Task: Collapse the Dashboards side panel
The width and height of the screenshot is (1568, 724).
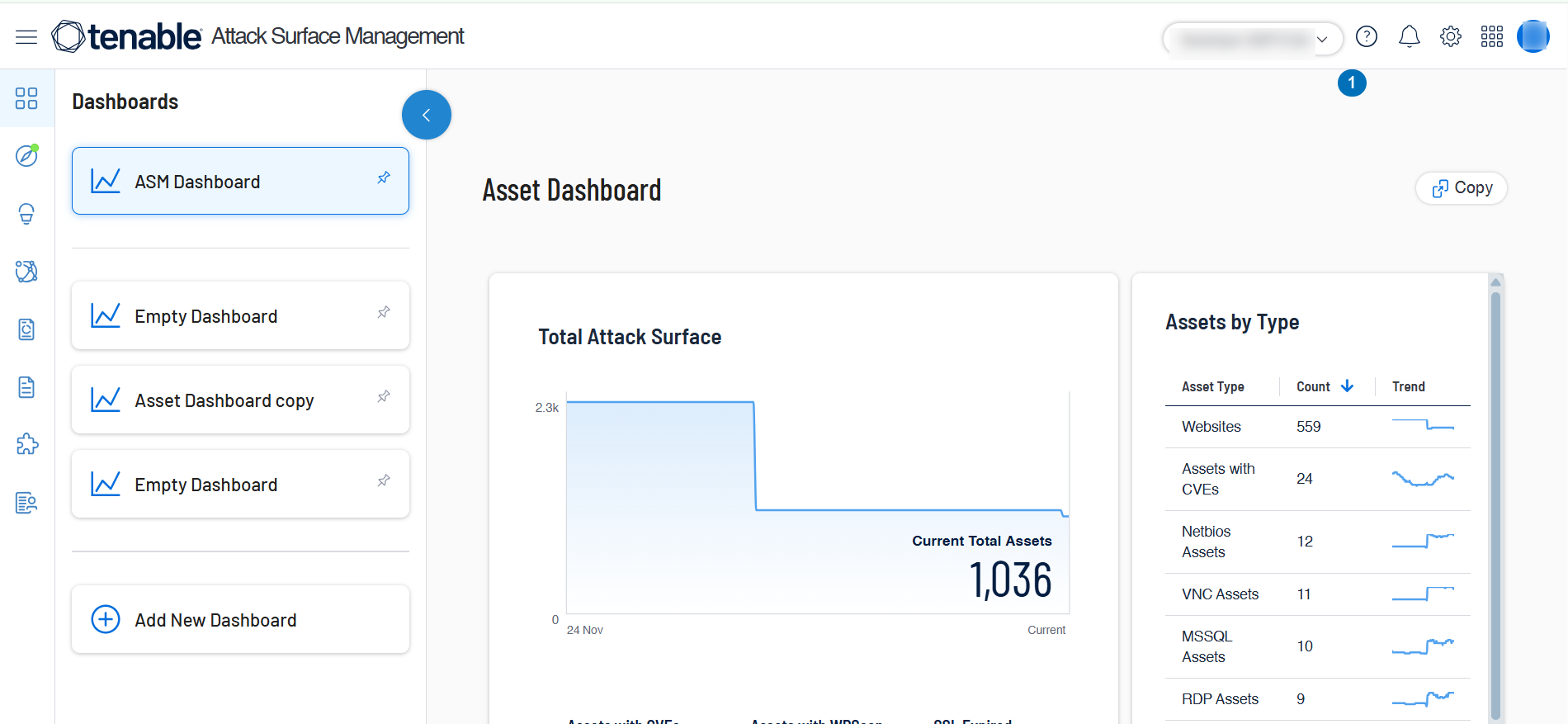Action: 426,115
